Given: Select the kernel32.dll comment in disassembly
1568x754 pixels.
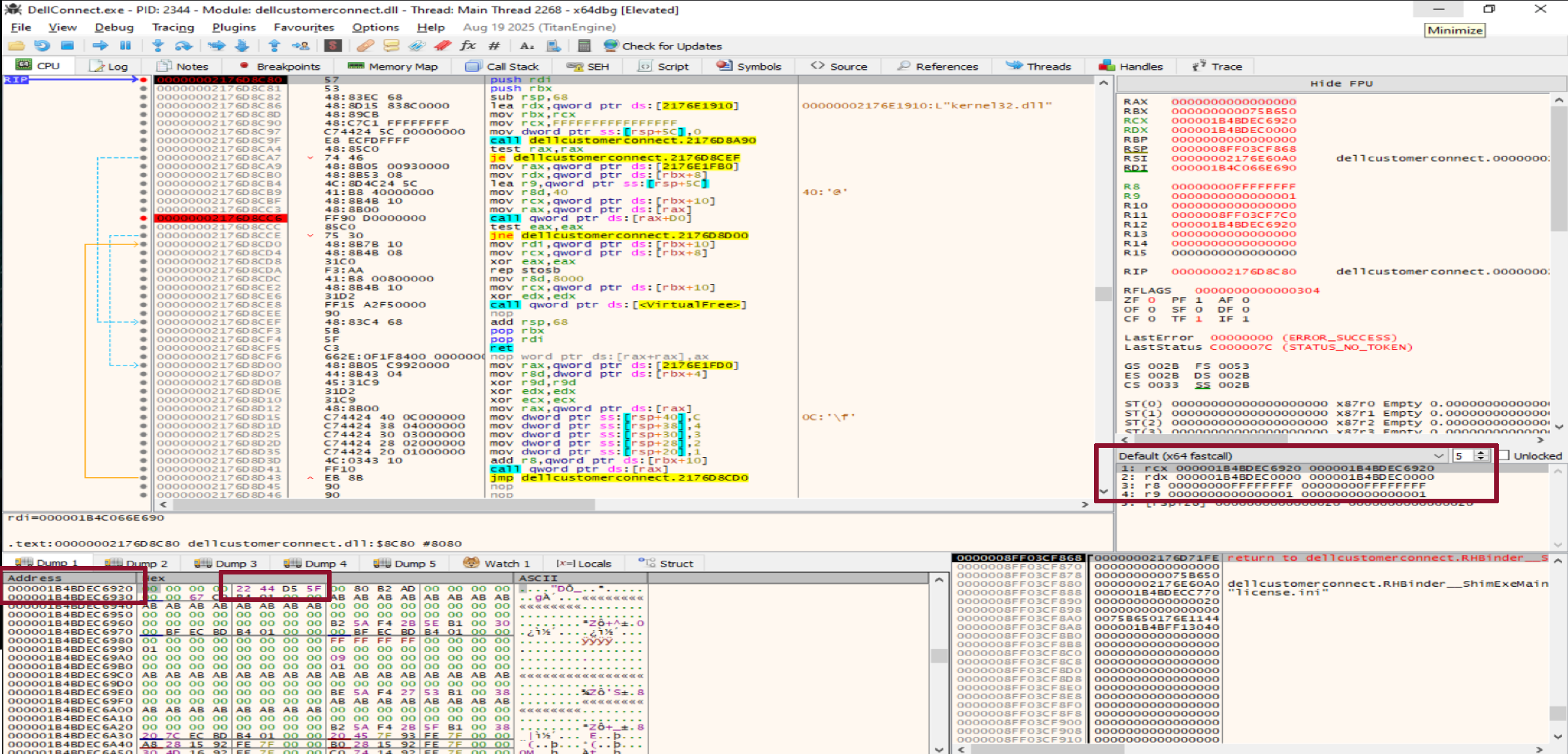Looking at the screenshot, I should (x=926, y=106).
